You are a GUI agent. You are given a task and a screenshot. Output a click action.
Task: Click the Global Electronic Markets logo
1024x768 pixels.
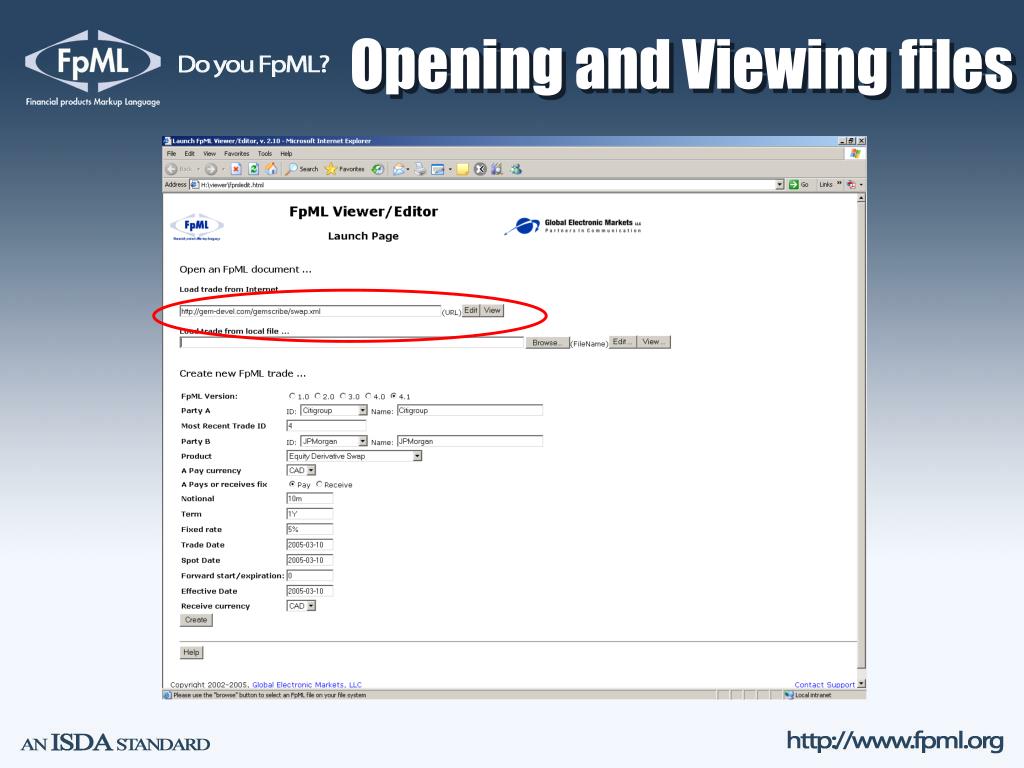click(x=573, y=226)
